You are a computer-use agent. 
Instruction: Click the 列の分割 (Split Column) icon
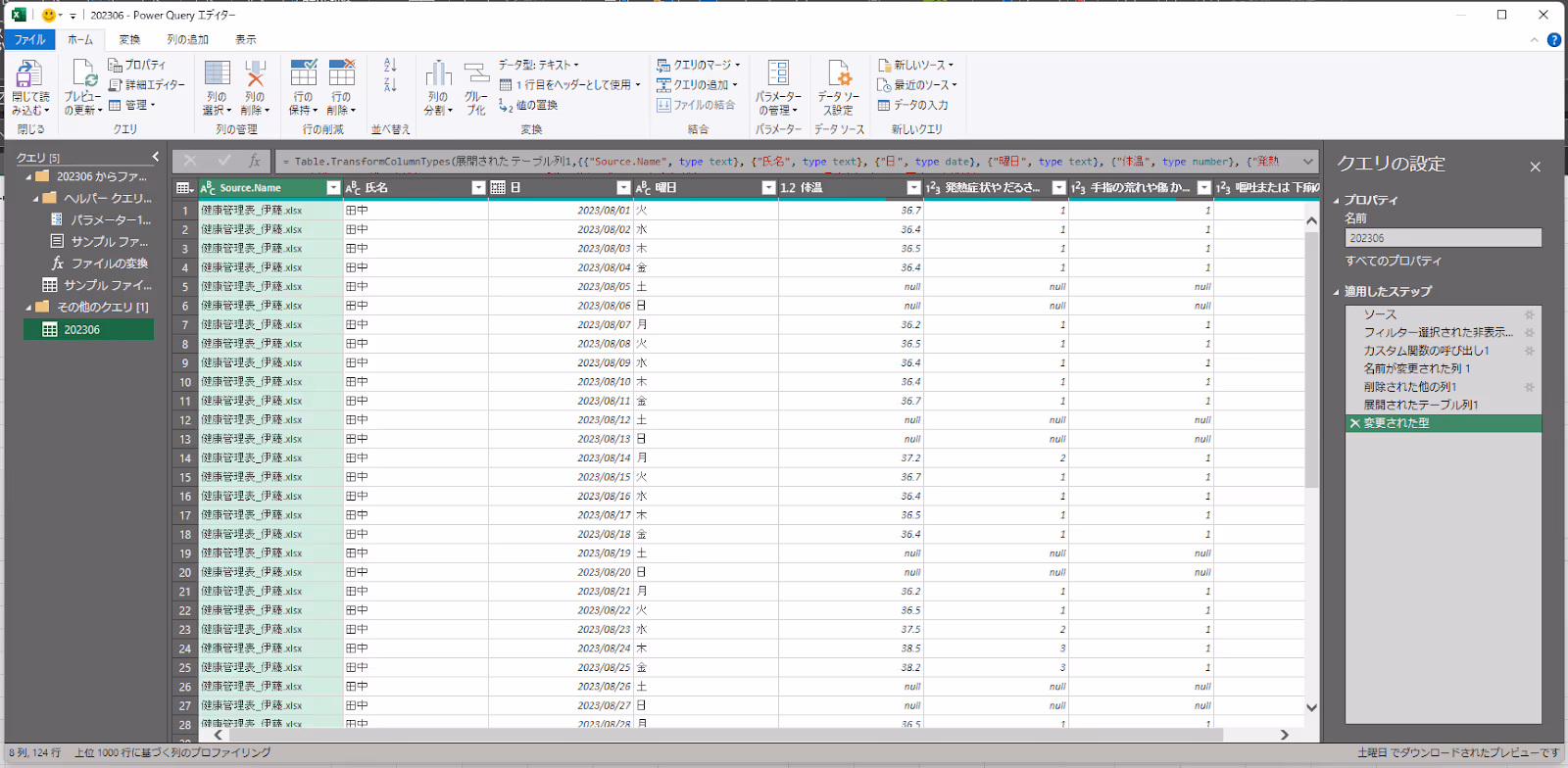[438, 73]
